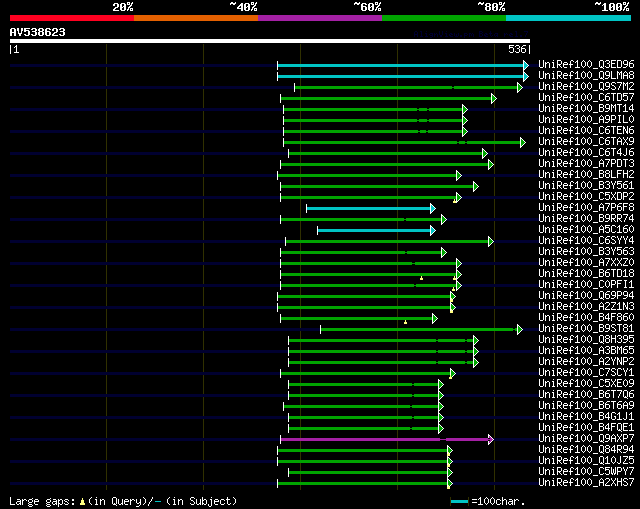The width and height of the screenshot is (640, 509).
Task: Select the UniRef100_A2Z1N3 label
Action: 586,307
